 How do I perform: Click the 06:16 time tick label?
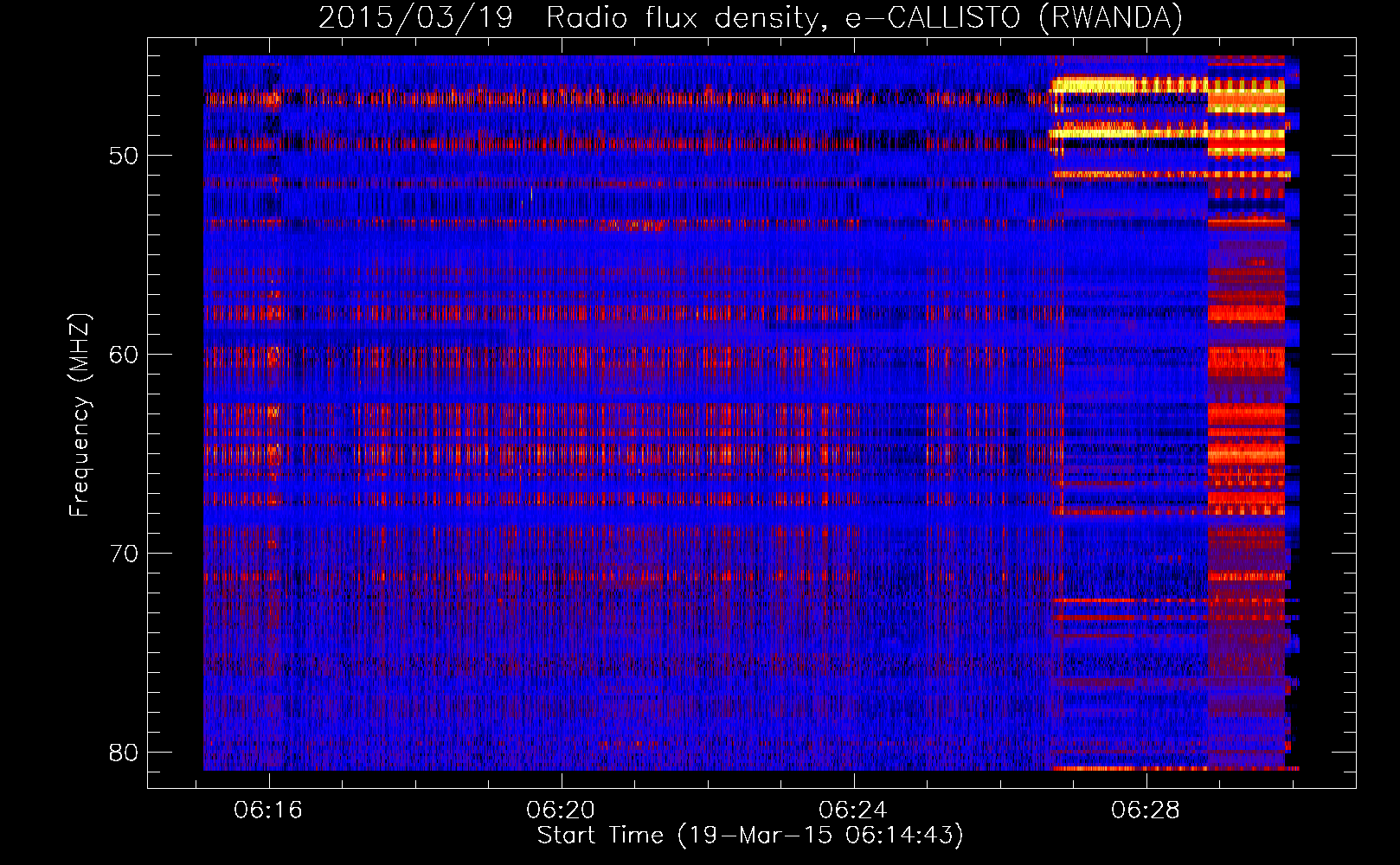click(x=268, y=811)
